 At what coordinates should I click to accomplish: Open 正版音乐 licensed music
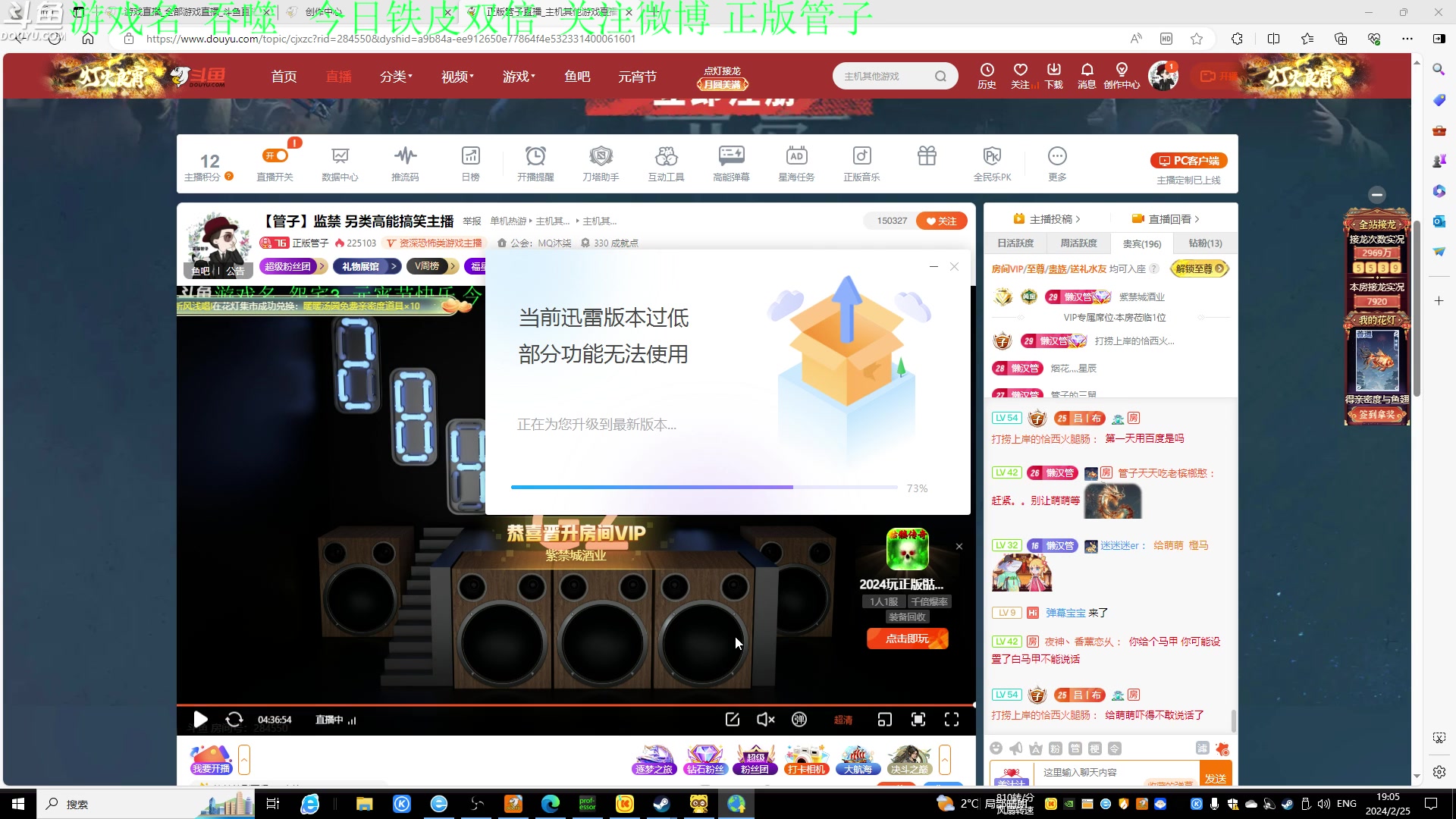(x=861, y=164)
